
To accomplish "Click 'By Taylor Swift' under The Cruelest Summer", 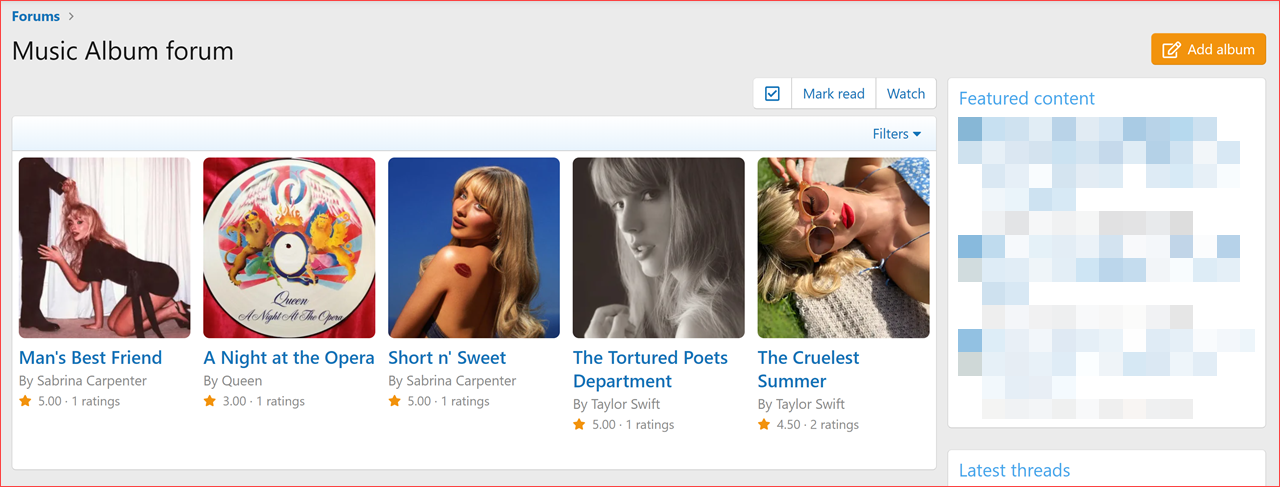I will tap(802, 404).
